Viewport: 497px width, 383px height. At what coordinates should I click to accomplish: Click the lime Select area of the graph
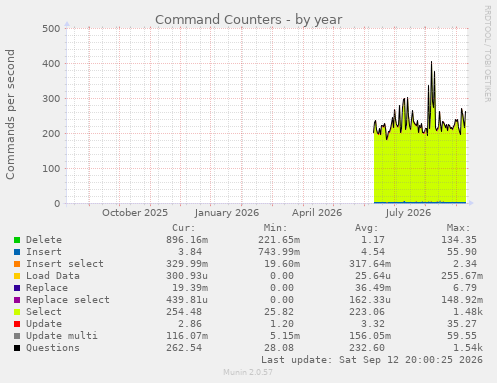(x=420, y=167)
